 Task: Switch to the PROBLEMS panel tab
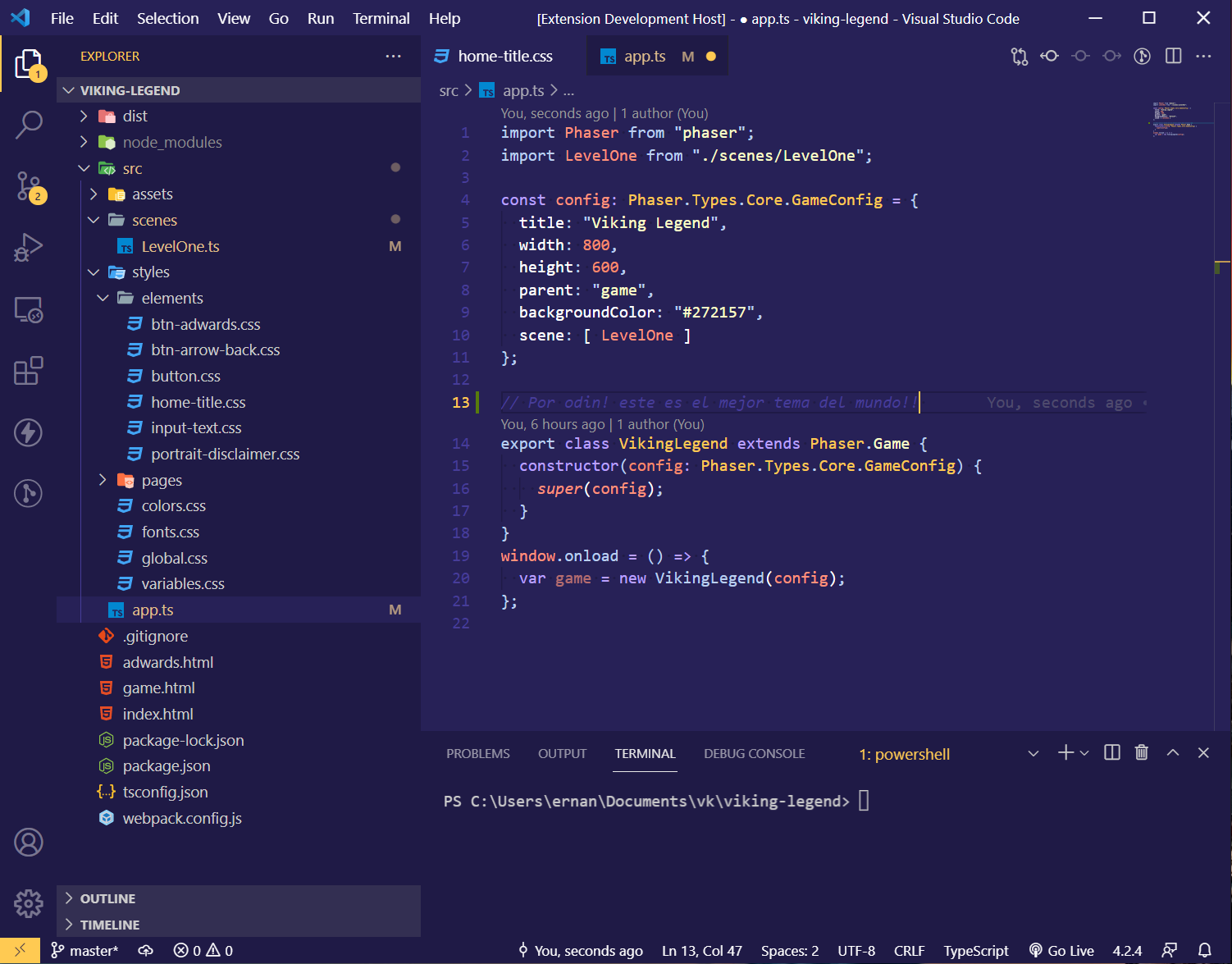(478, 753)
